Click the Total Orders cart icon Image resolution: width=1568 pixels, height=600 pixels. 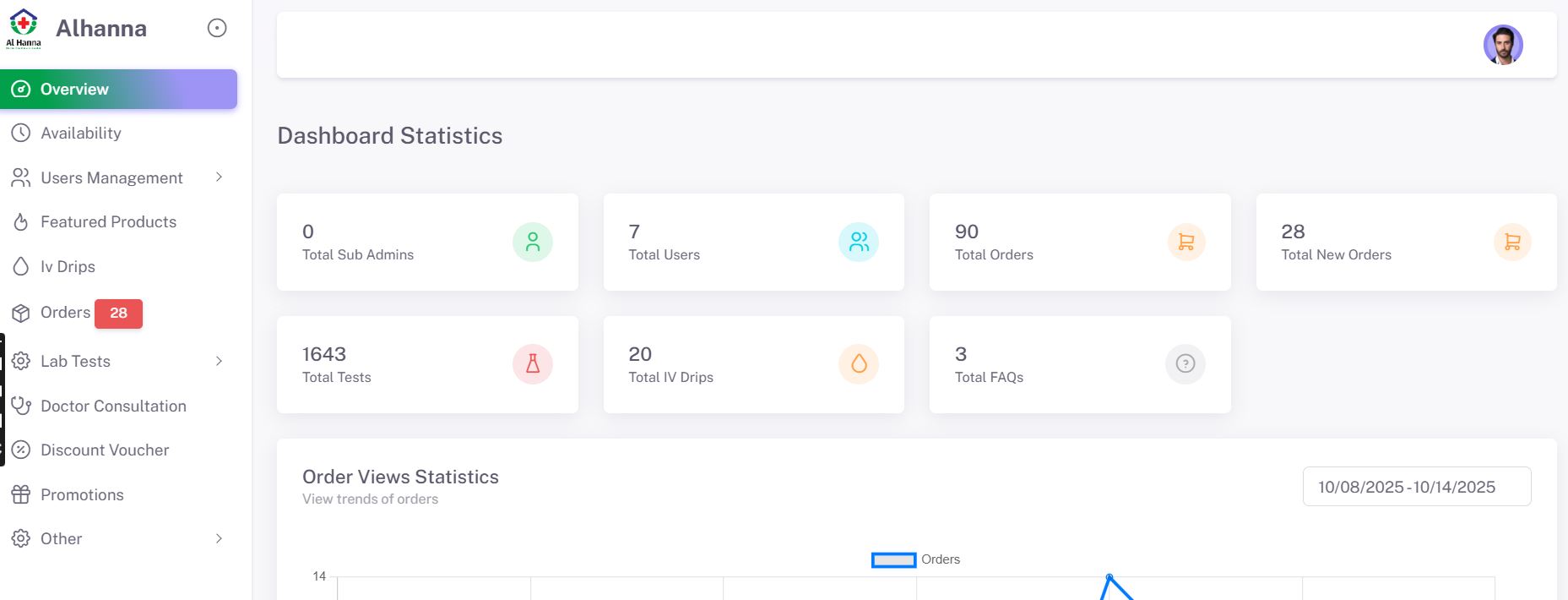1185,243
